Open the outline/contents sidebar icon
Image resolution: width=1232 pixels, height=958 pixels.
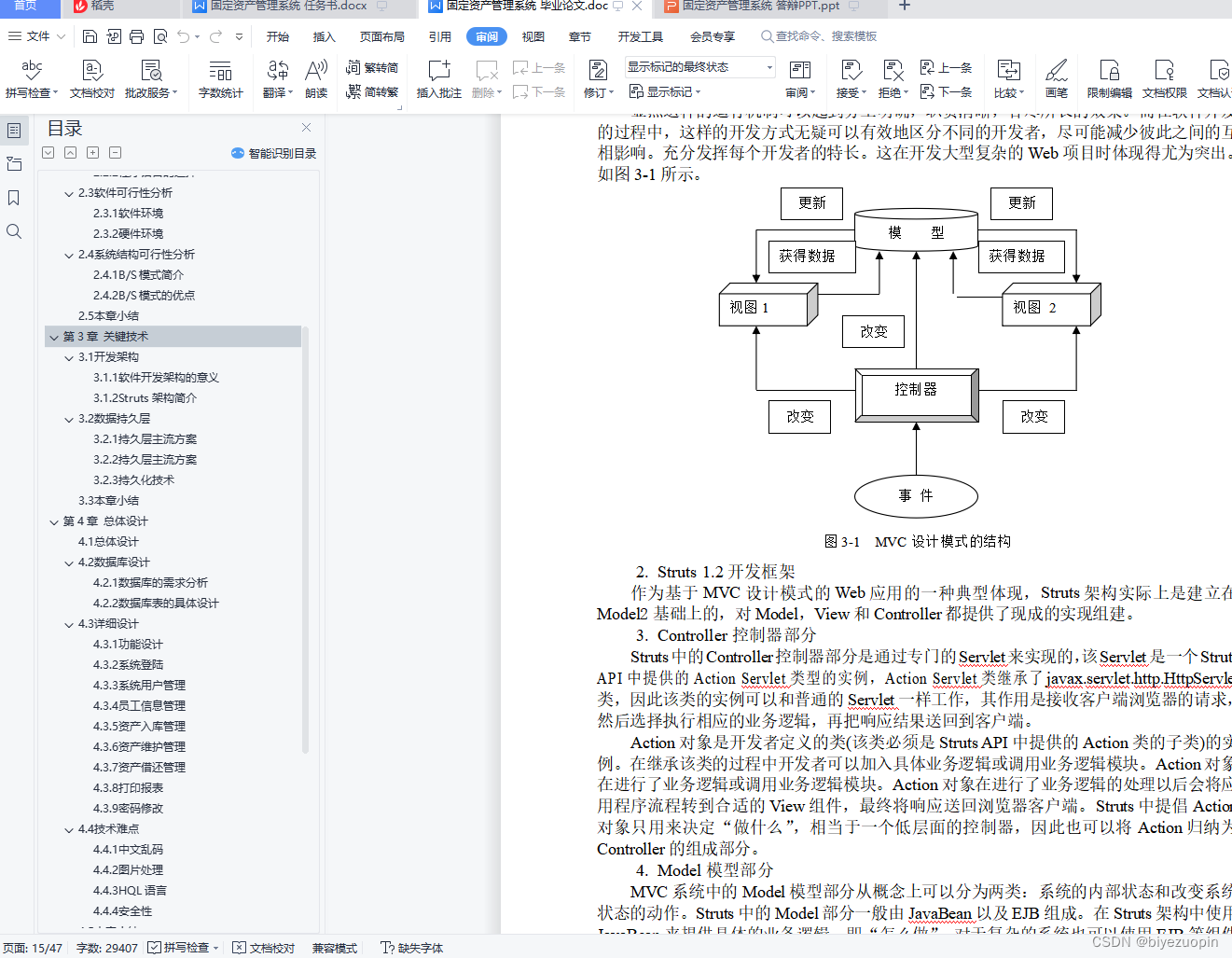14,131
